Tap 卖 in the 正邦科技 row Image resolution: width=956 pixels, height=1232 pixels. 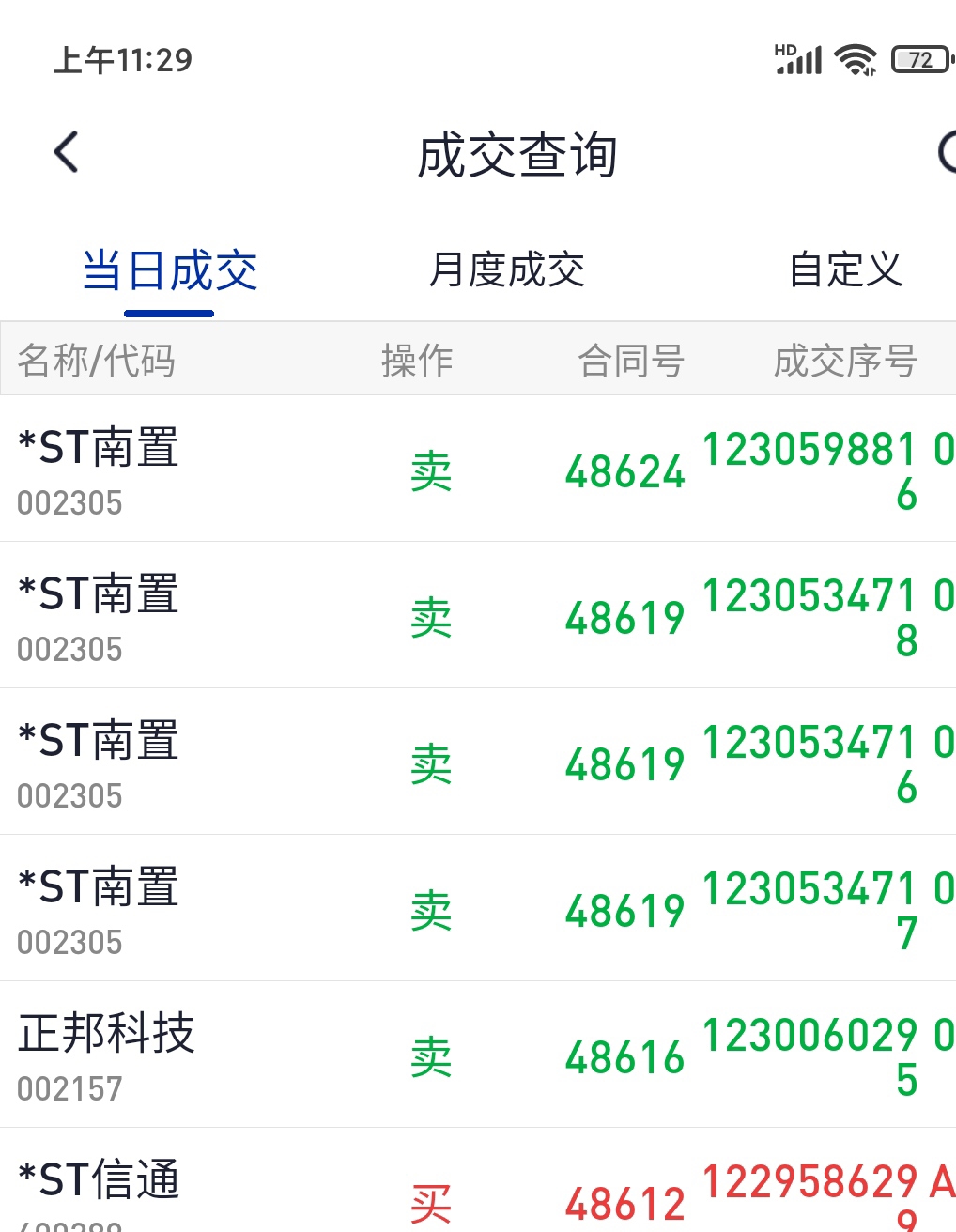click(x=431, y=1057)
